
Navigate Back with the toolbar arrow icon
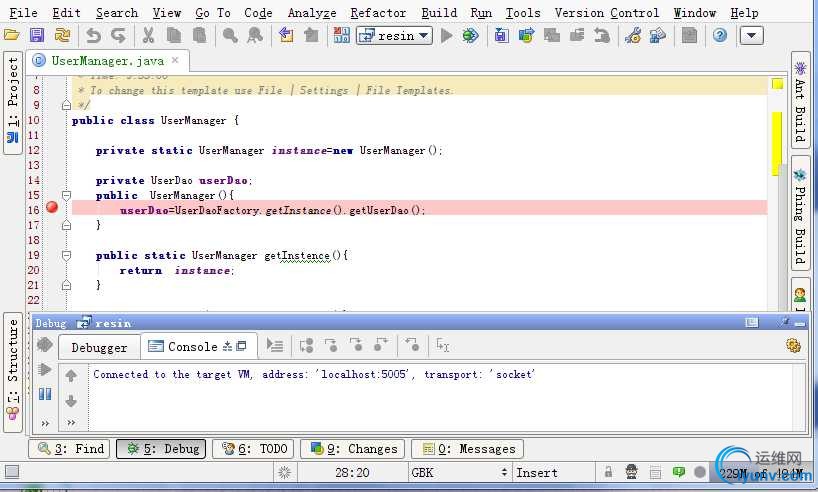[x=286, y=35]
